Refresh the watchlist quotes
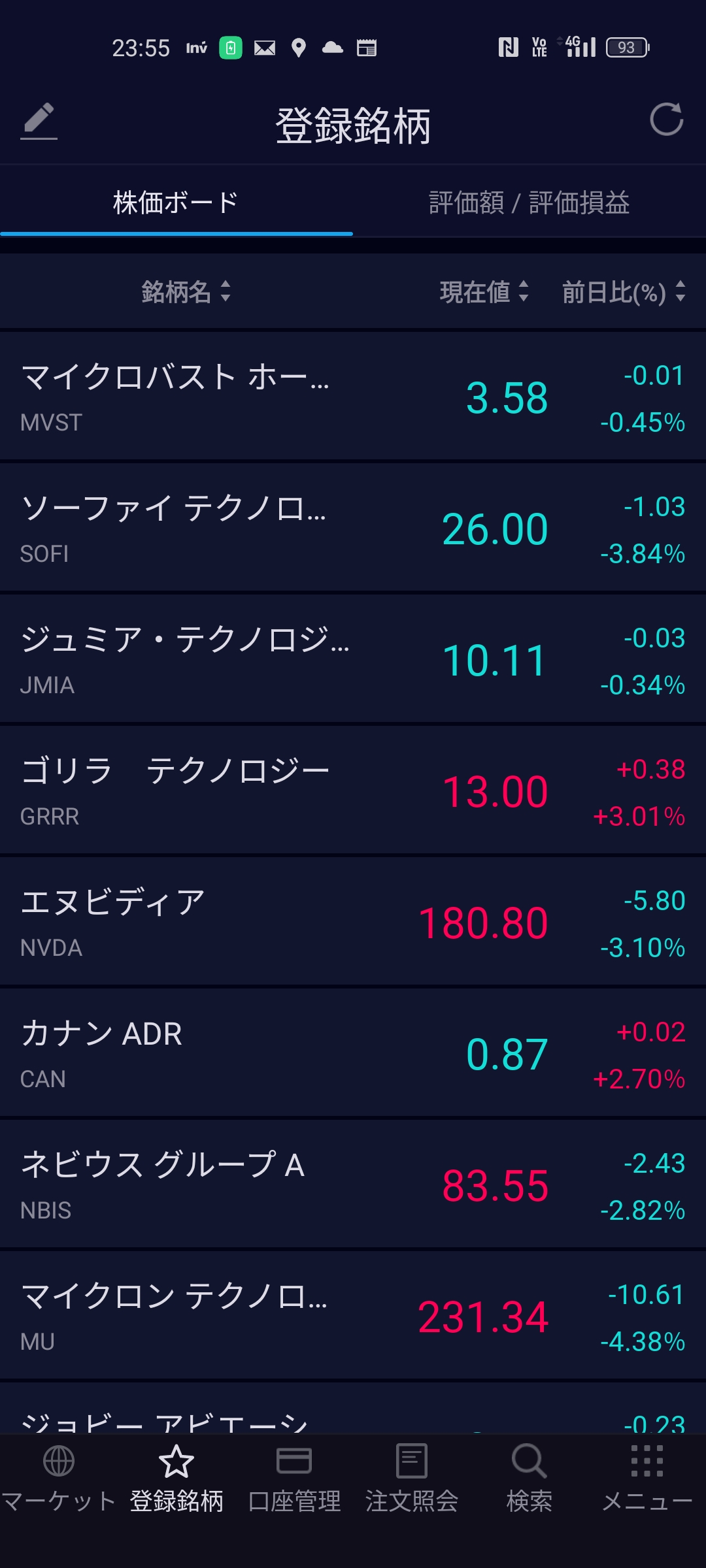The width and height of the screenshot is (706, 1568). coord(666,120)
